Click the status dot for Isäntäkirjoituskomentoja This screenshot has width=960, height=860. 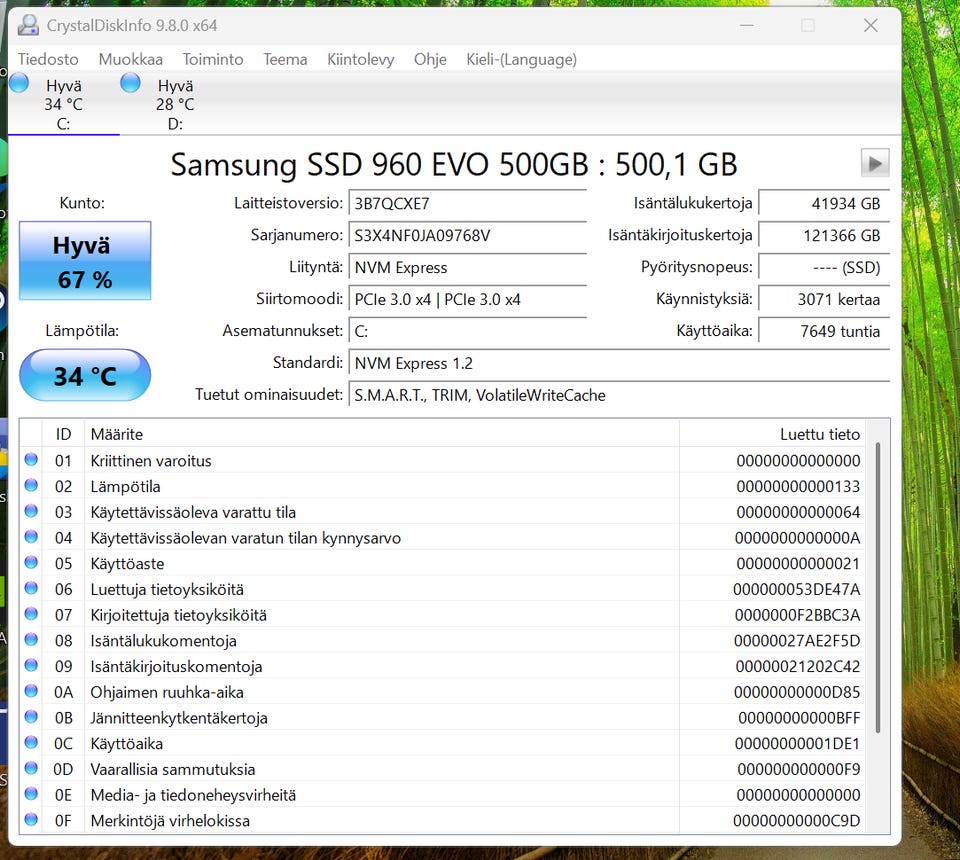pos(31,665)
